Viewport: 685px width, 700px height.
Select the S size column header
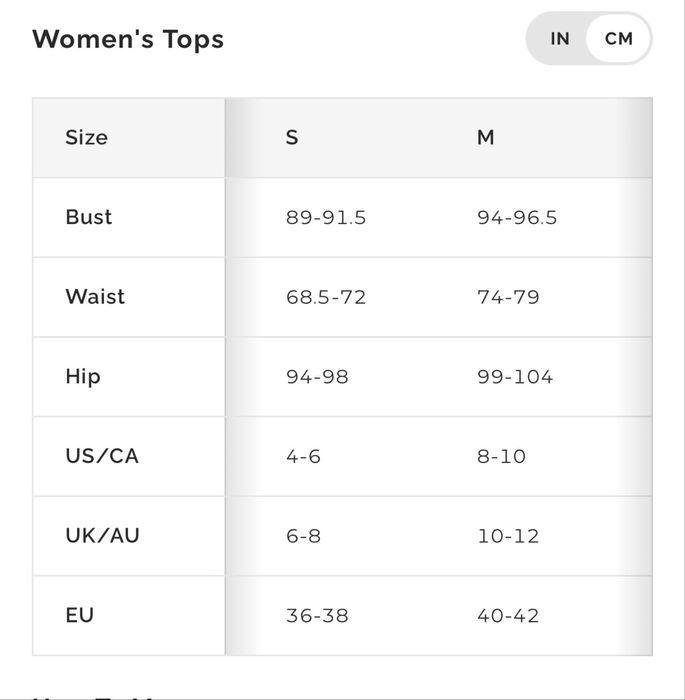(292, 138)
